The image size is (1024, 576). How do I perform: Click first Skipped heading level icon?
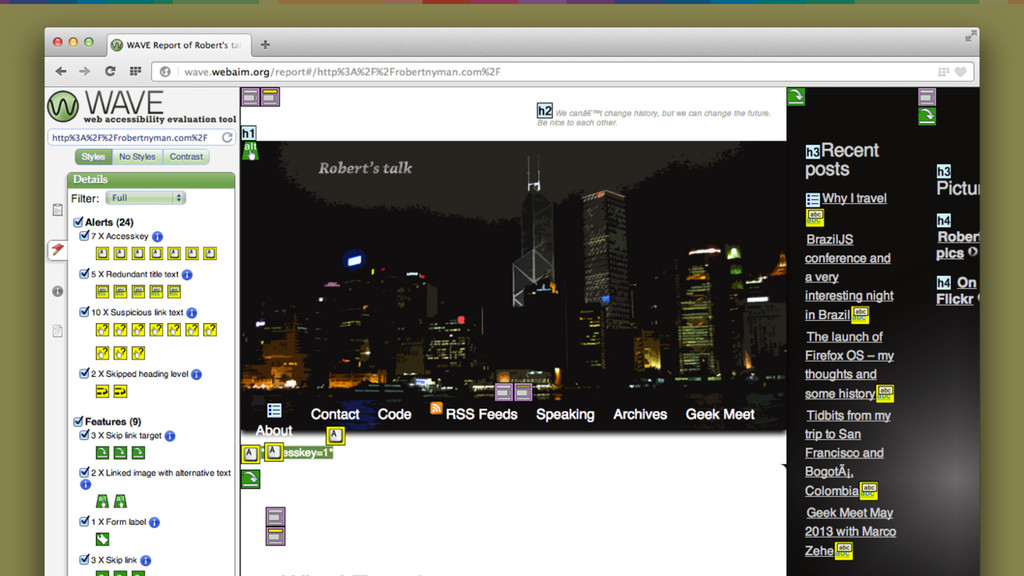(103, 392)
